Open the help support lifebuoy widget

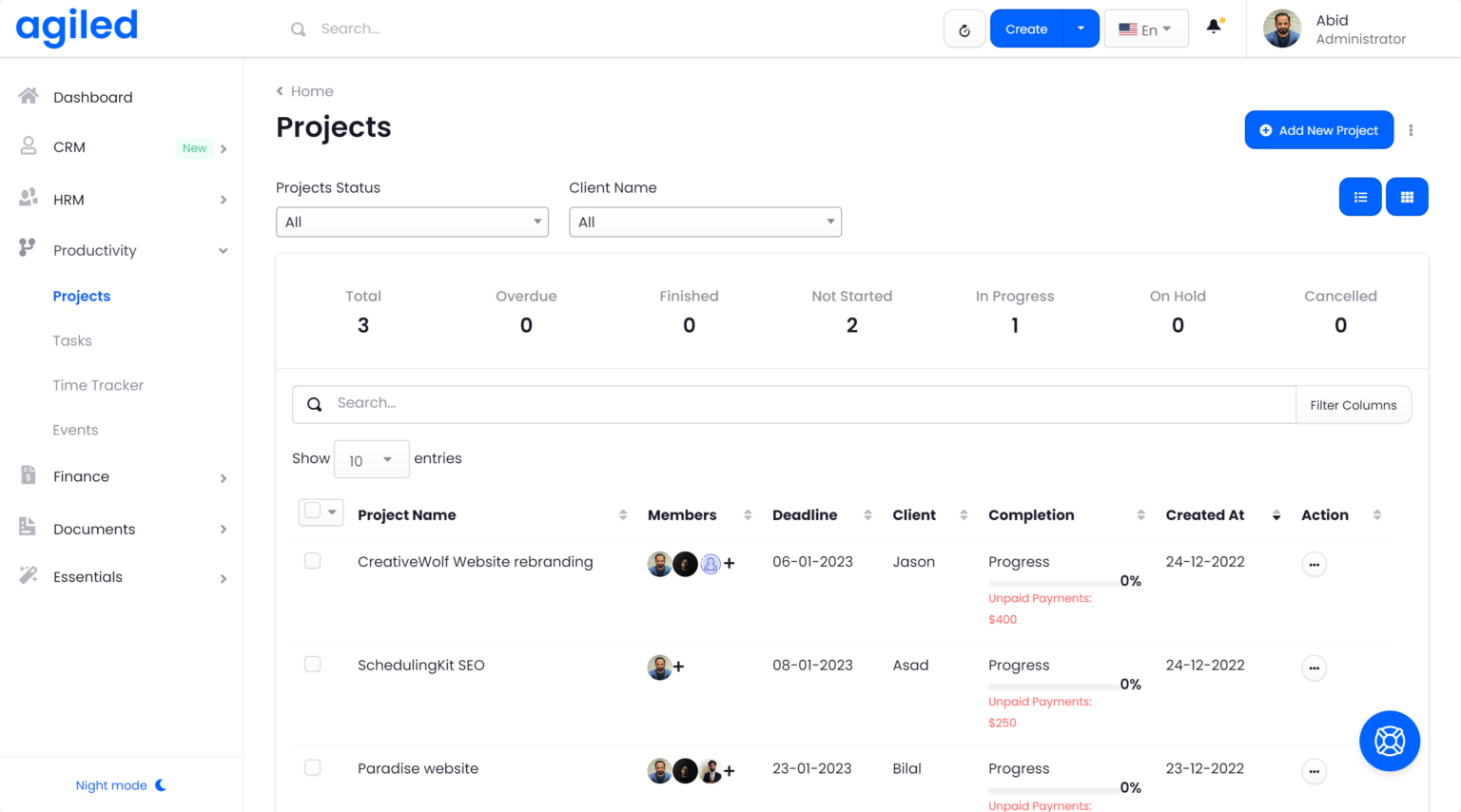tap(1389, 741)
